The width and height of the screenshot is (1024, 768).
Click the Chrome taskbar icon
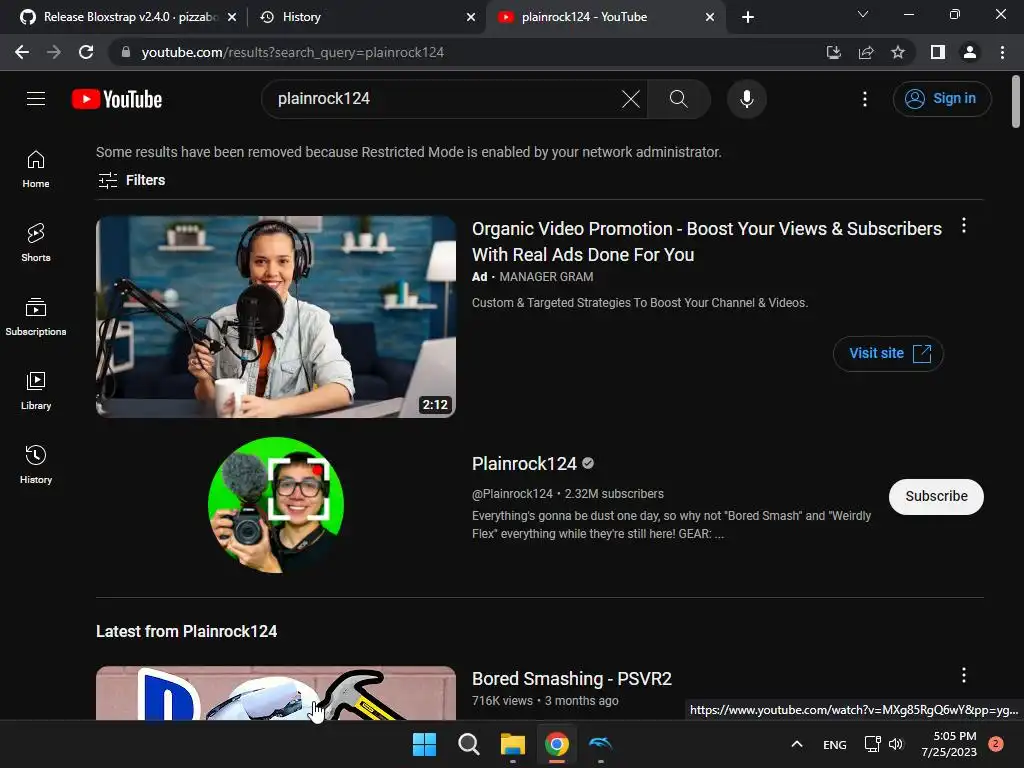(x=556, y=744)
